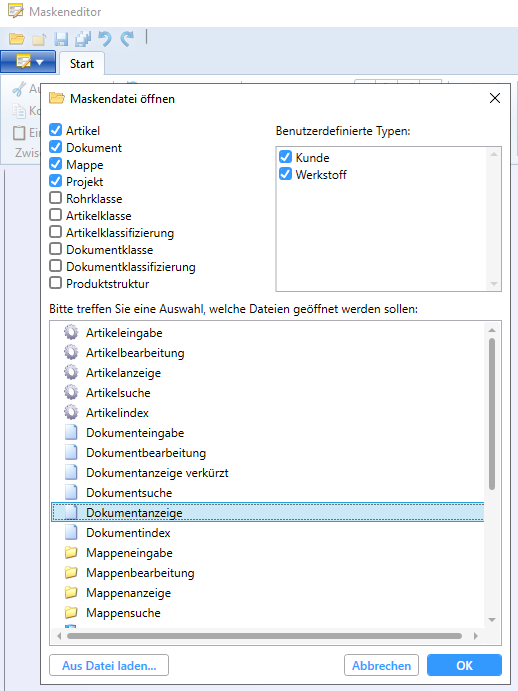Click file list scrollbar down arrow
The height and width of the screenshot is (691, 518).
[x=492, y=620]
